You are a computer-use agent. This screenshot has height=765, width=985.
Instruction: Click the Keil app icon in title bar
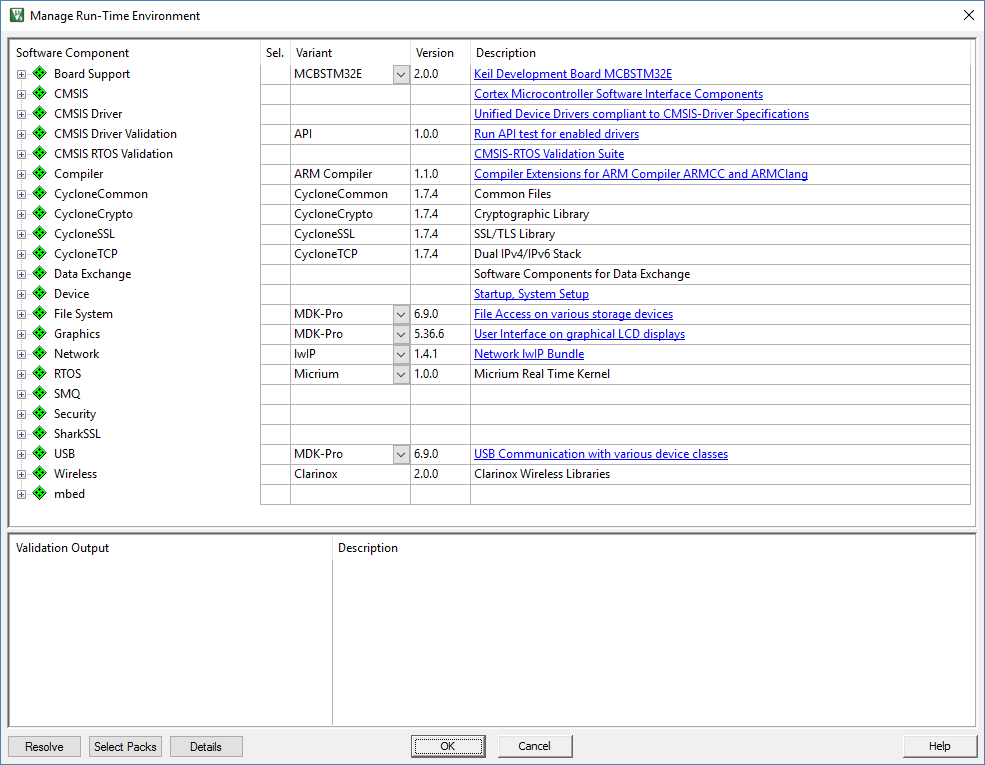(17, 15)
